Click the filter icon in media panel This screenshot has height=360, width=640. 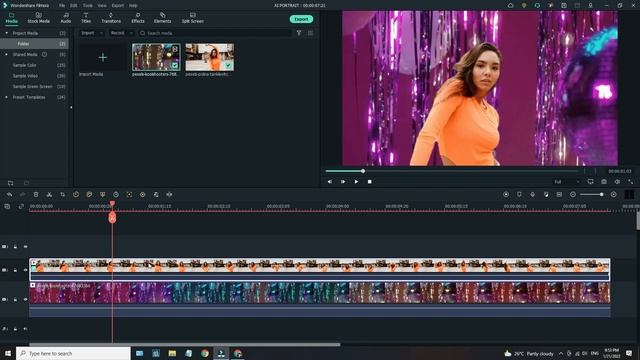(x=299, y=33)
